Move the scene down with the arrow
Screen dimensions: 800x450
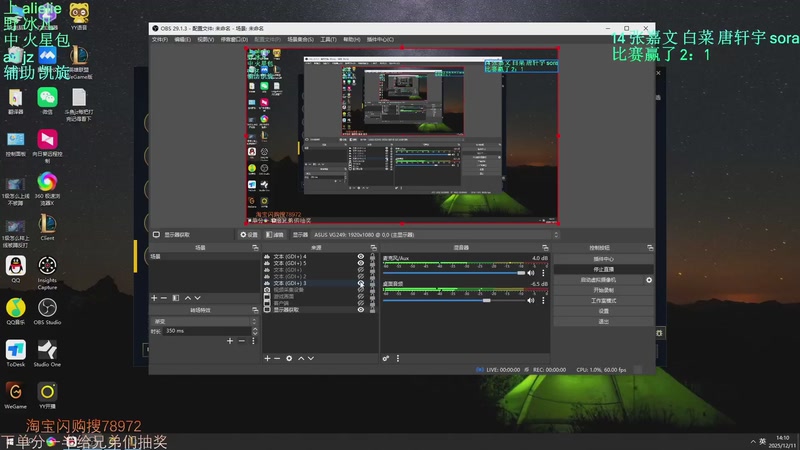[x=197, y=298]
